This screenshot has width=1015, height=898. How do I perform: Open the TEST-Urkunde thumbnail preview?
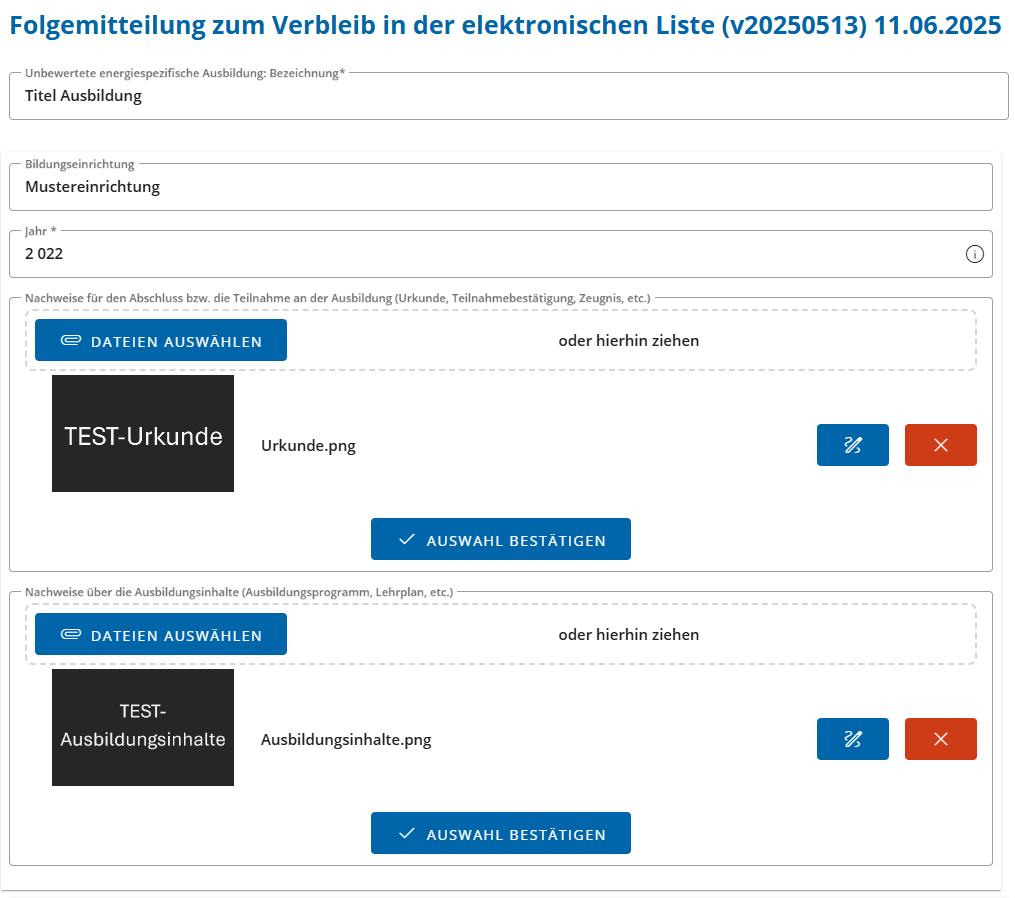coord(143,434)
